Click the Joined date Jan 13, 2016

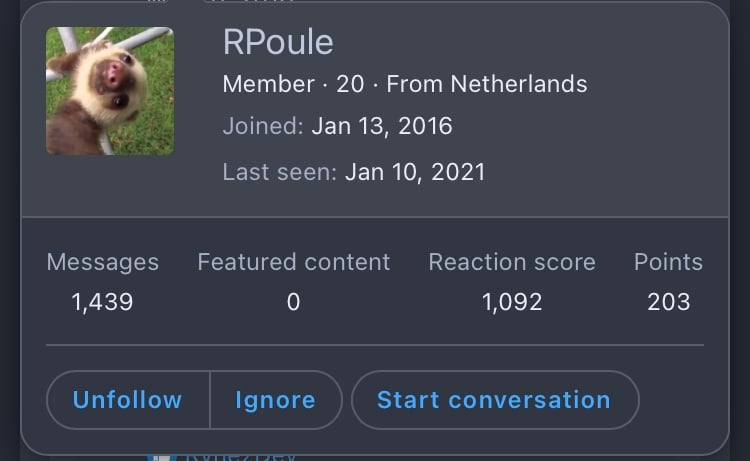click(382, 126)
